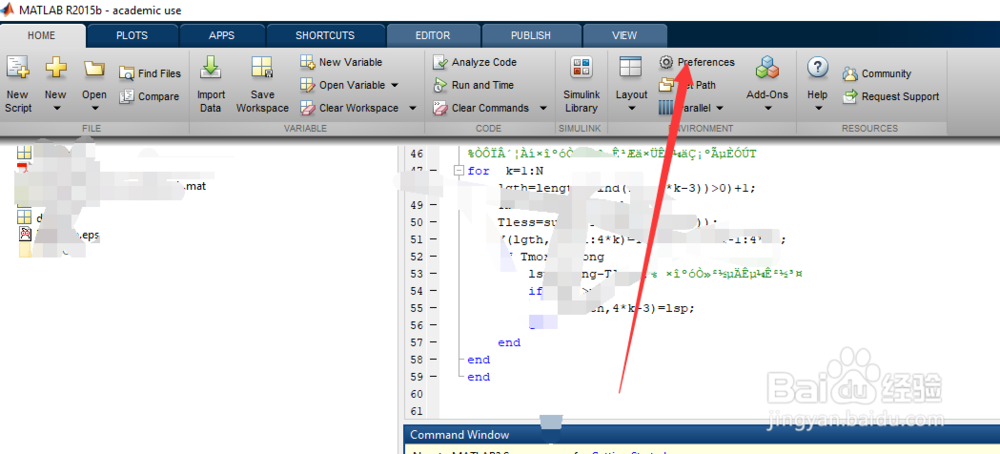Run Analyze Code
This screenshot has height=454, width=1000.
[475, 62]
